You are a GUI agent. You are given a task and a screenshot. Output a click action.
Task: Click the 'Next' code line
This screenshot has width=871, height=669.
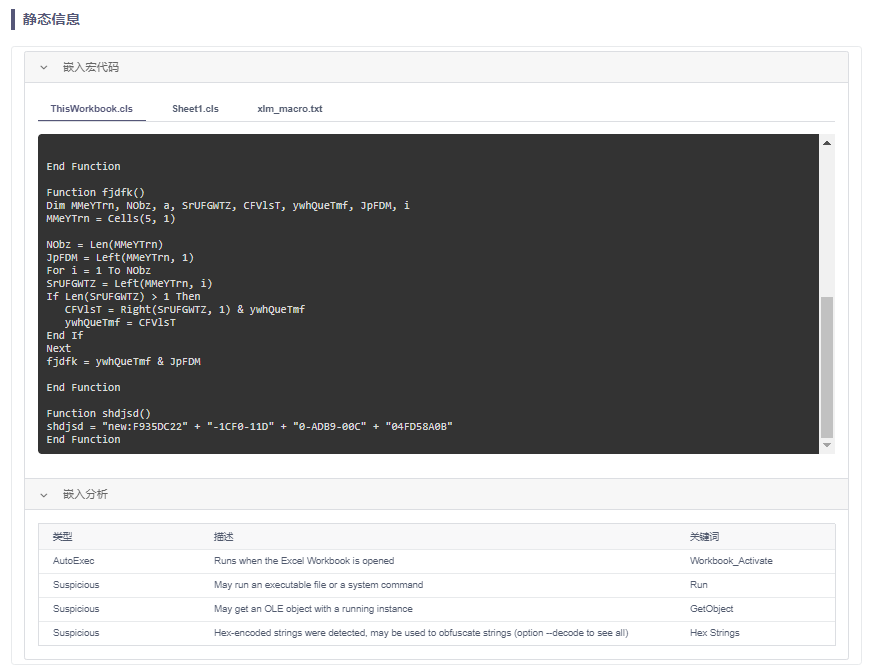[x=59, y=349]
